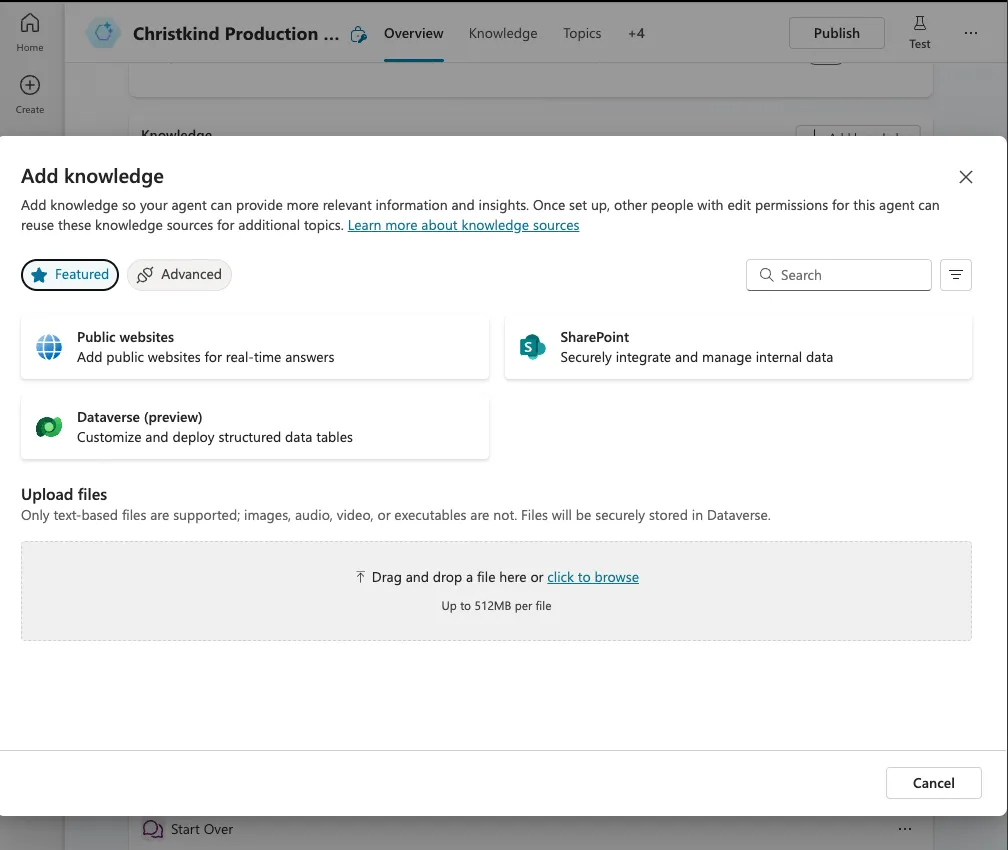Click the Home icon in sidebar
Viewport: 1008px width, 850px height.
(30, 24)
